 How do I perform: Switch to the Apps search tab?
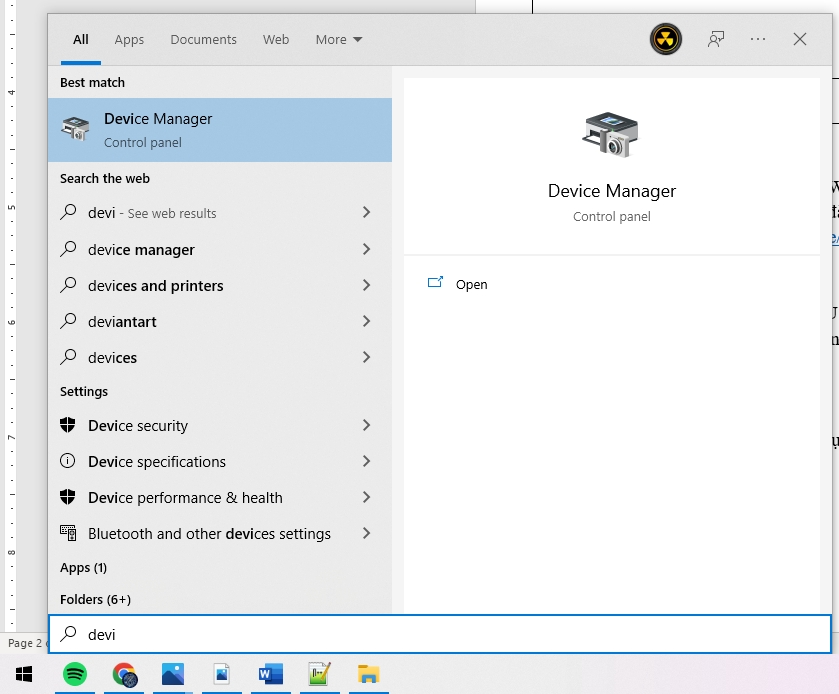pos(129,40)
